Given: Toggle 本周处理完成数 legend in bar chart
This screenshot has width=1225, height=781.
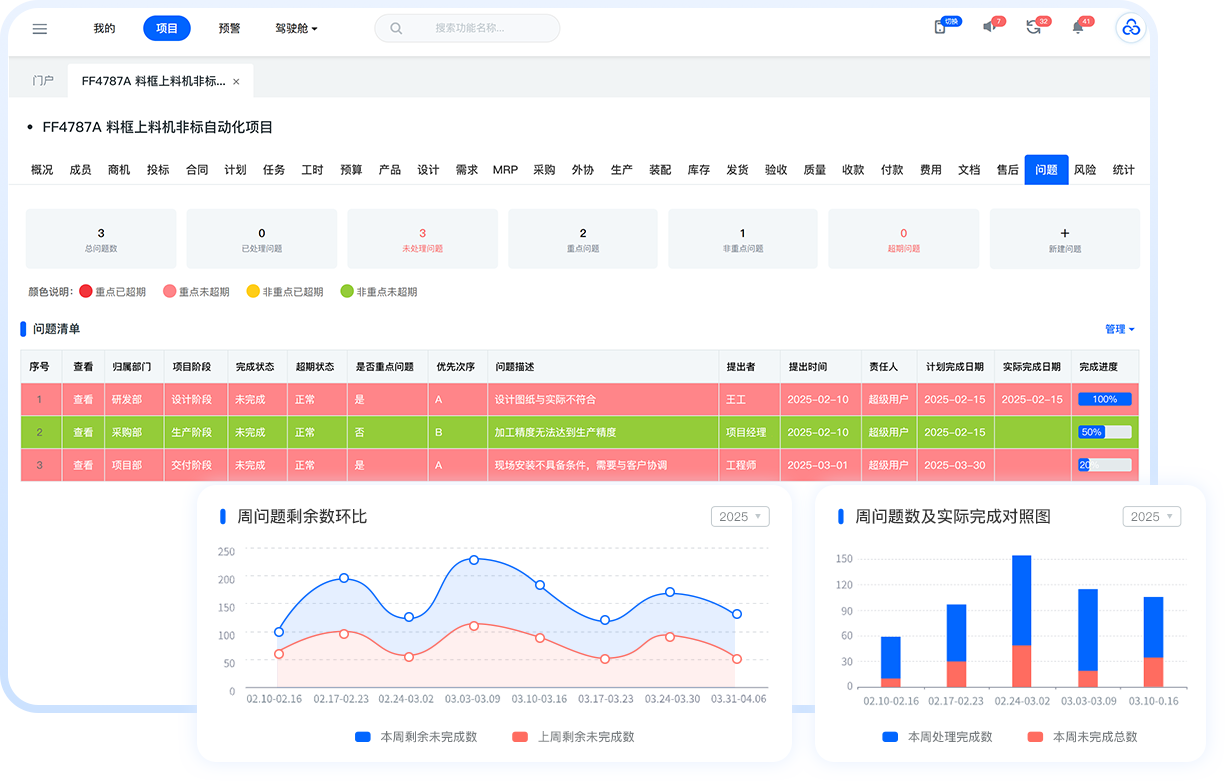Looking at the screenshot, I should [937, 737].
